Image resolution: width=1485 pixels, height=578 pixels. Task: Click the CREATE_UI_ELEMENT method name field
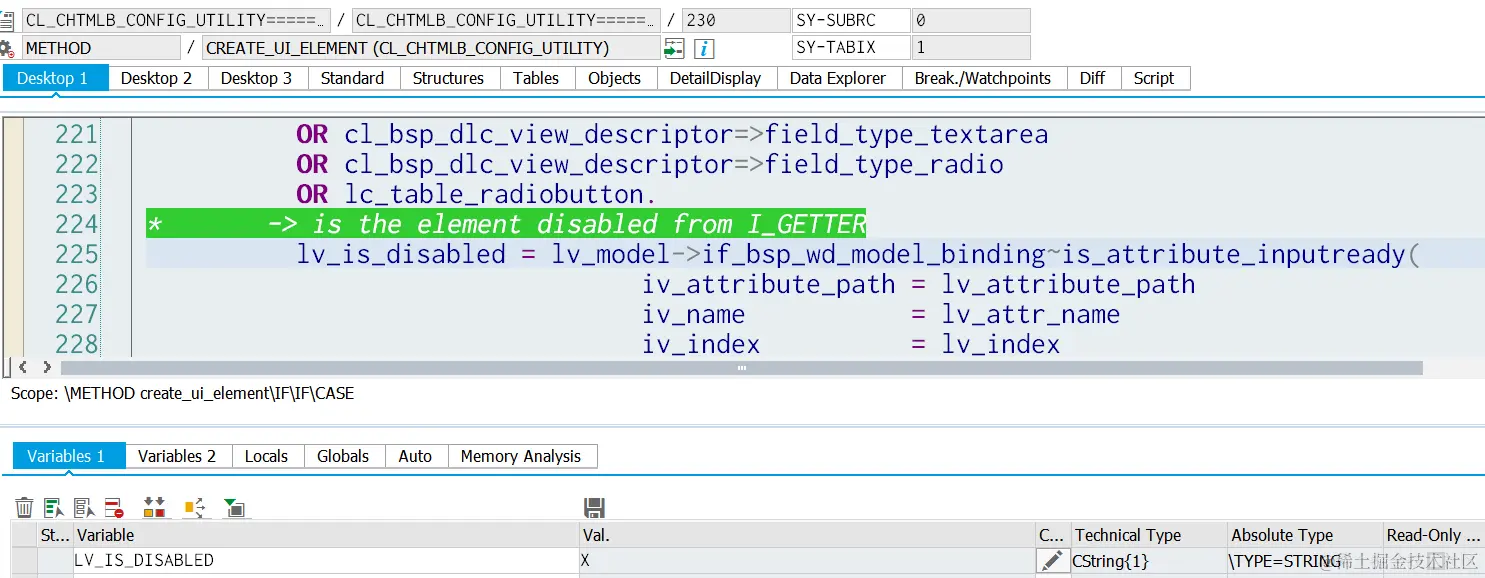point(431,48)
